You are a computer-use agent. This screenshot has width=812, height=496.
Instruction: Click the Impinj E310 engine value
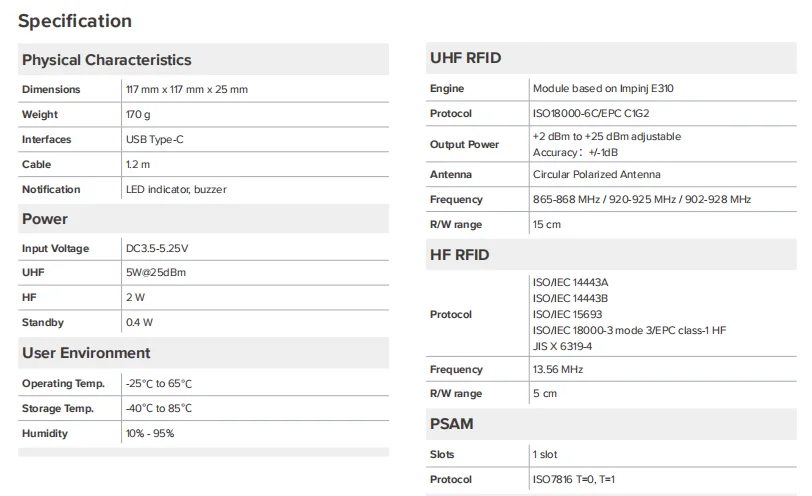[x=603, y=89]
